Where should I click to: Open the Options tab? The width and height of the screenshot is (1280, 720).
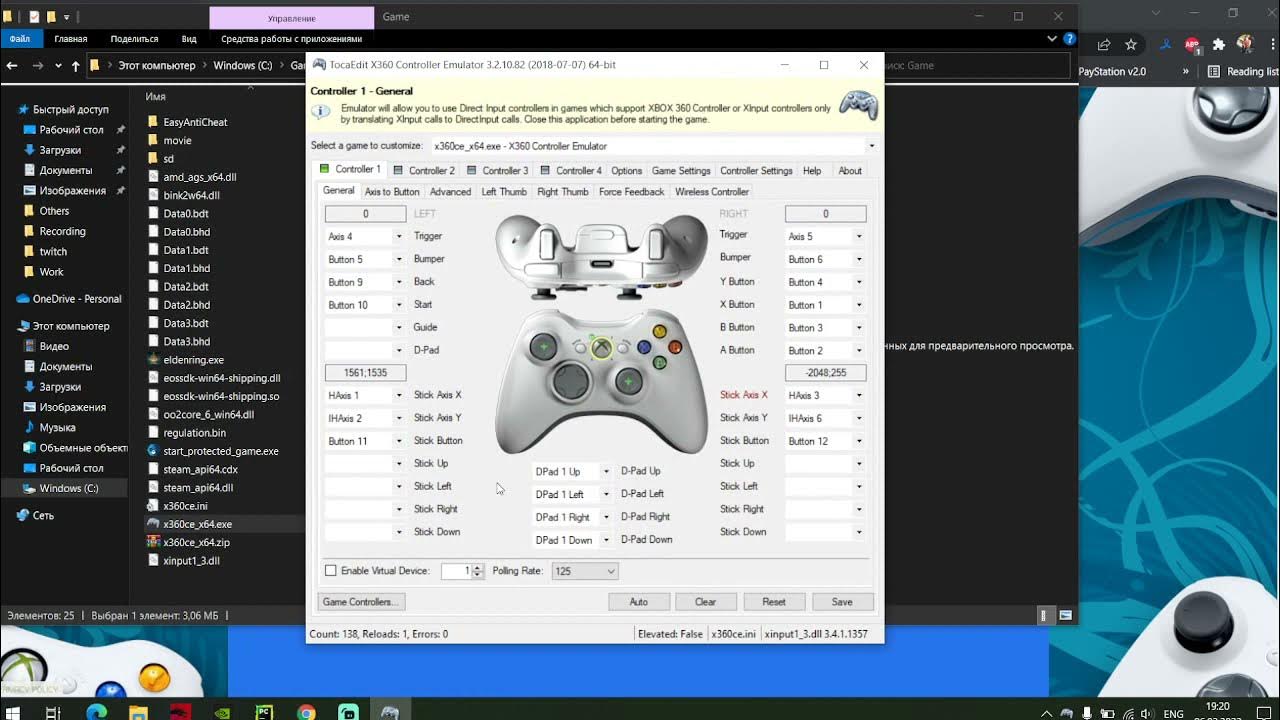coord(627,171)
